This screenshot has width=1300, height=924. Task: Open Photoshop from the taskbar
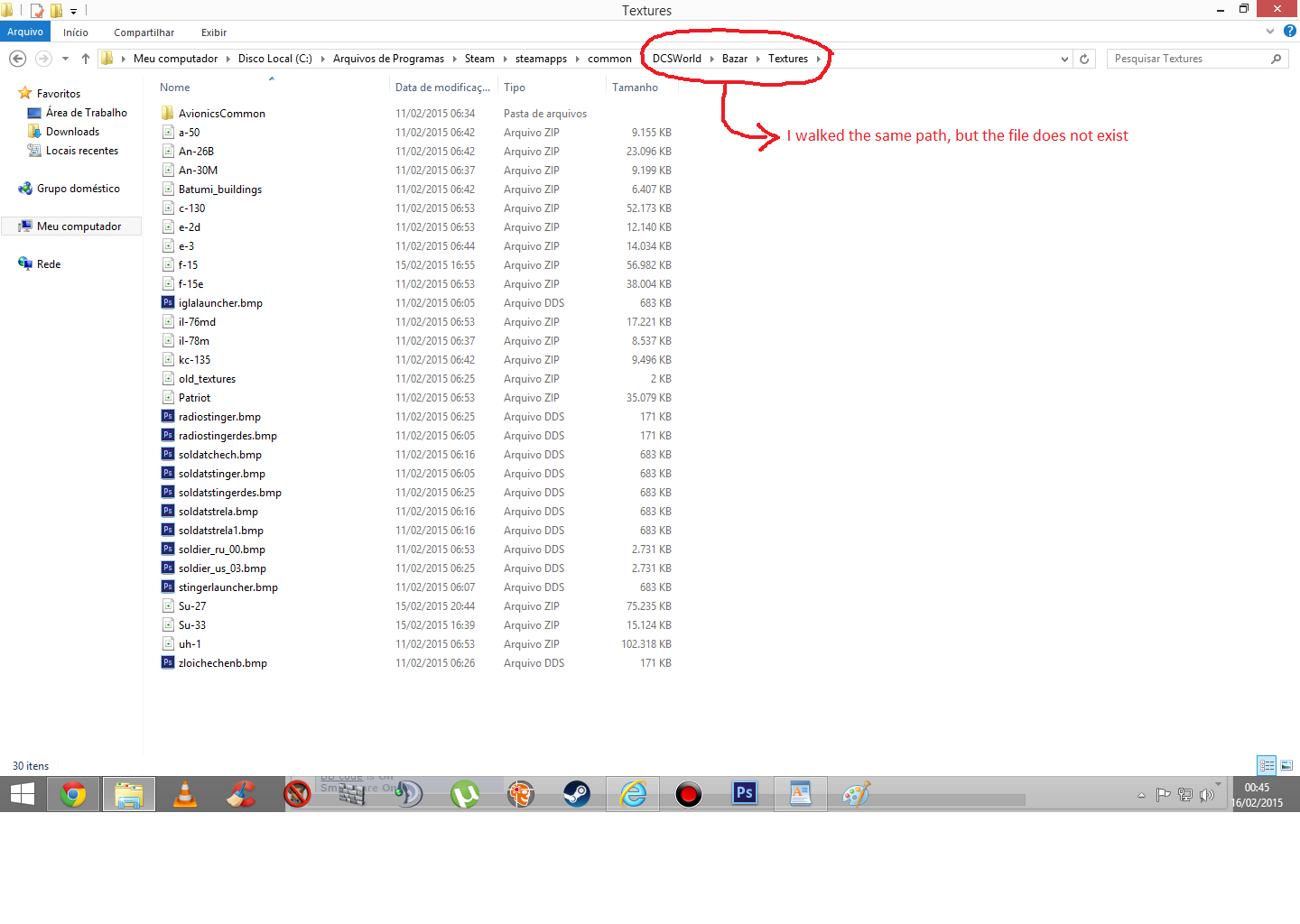pos(745,795)
